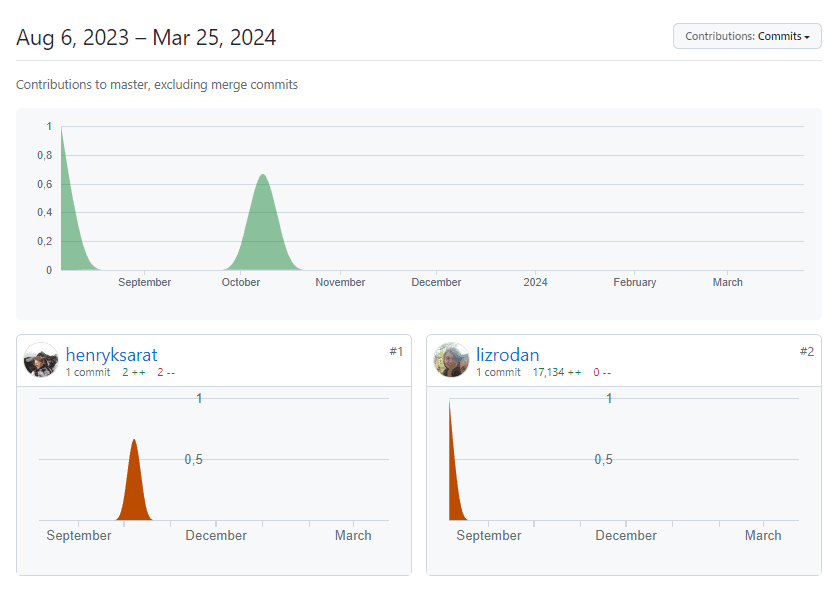Open lizrodan's profile username link
The image size is (840, 592).
click(x=507, y=355)
